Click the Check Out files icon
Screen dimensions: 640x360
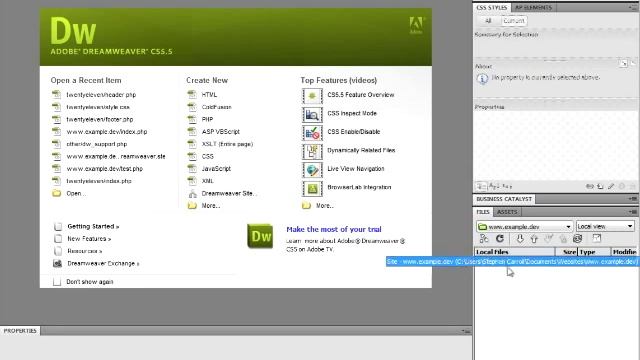[x=549, y=239]
